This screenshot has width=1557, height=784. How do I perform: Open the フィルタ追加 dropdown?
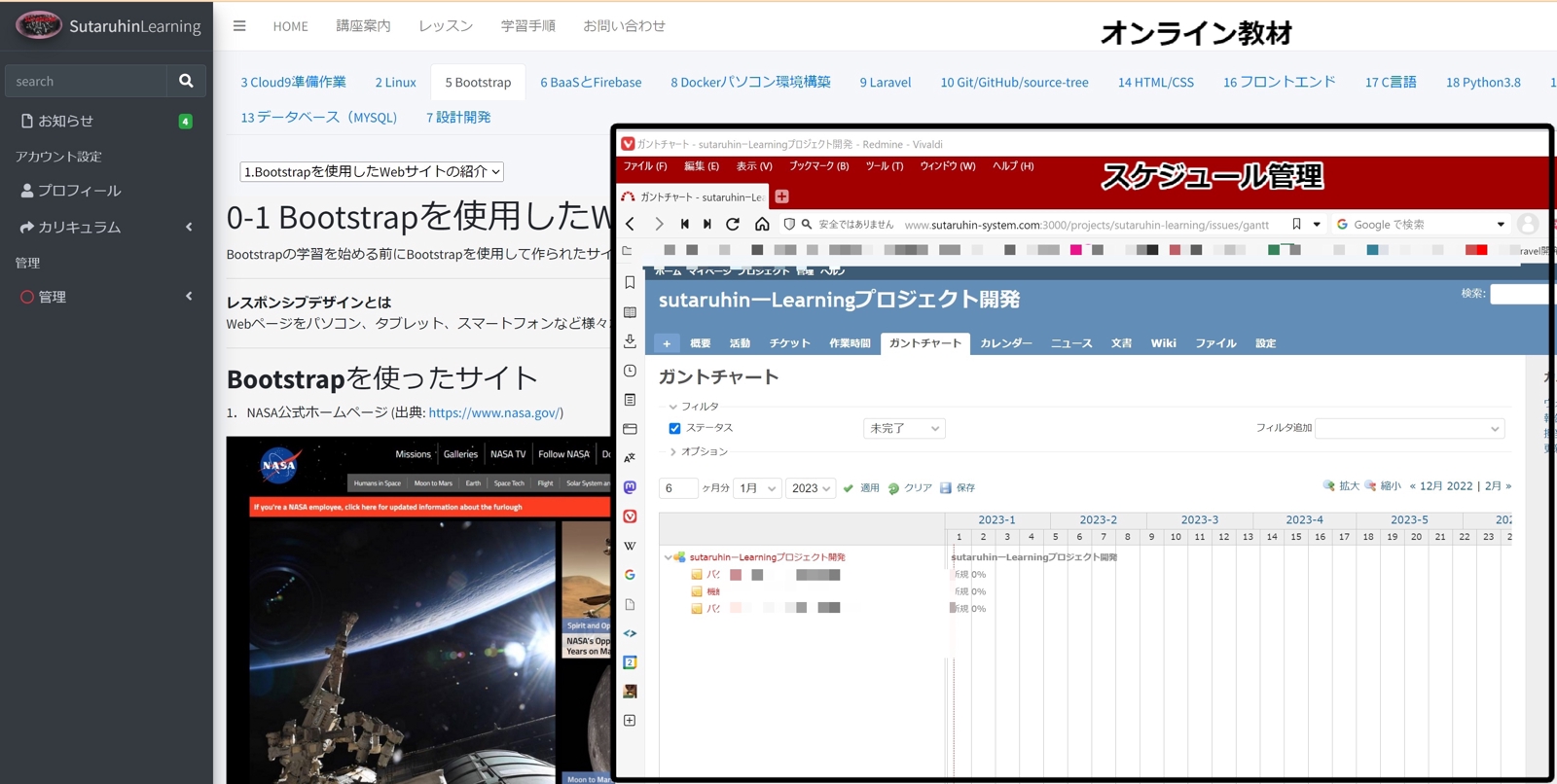(1409, 428)
